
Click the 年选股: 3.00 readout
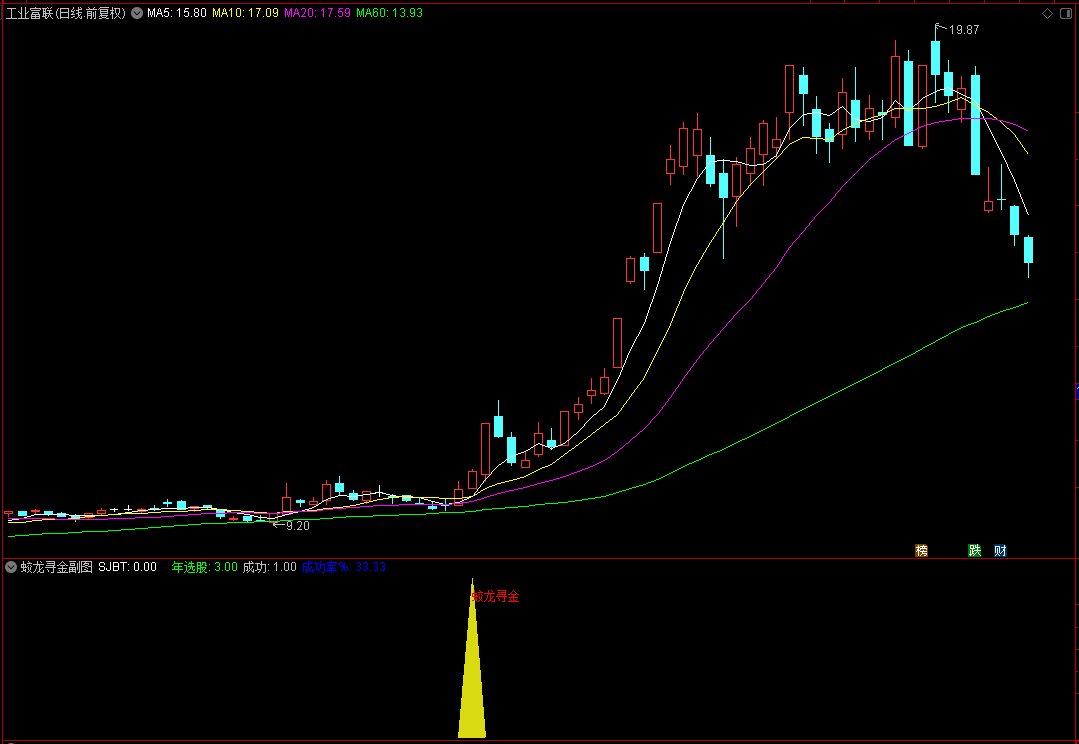click(204, 567)
